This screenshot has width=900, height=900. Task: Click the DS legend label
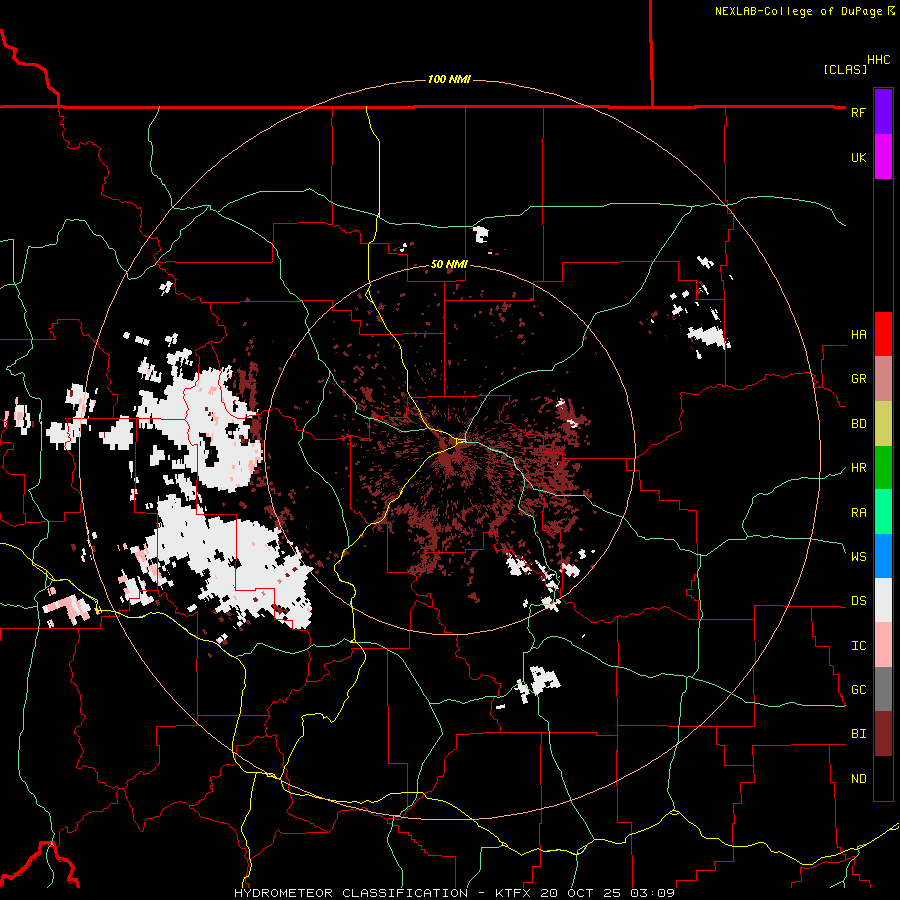(x=858, y=600)
